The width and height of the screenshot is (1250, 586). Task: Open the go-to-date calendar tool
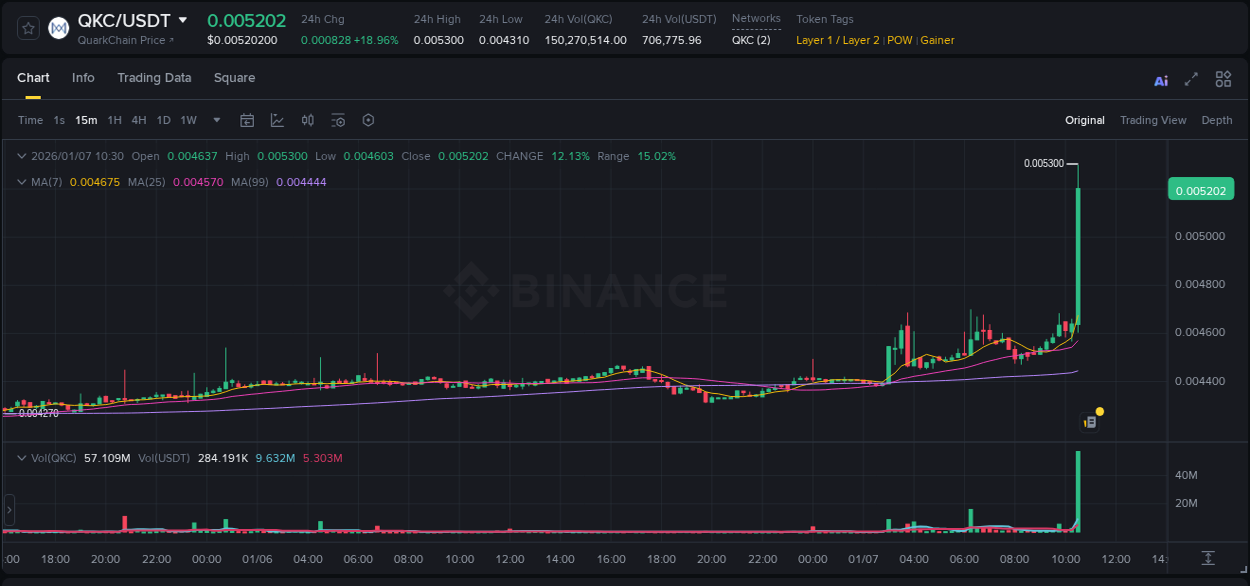(x=247, y=120)
